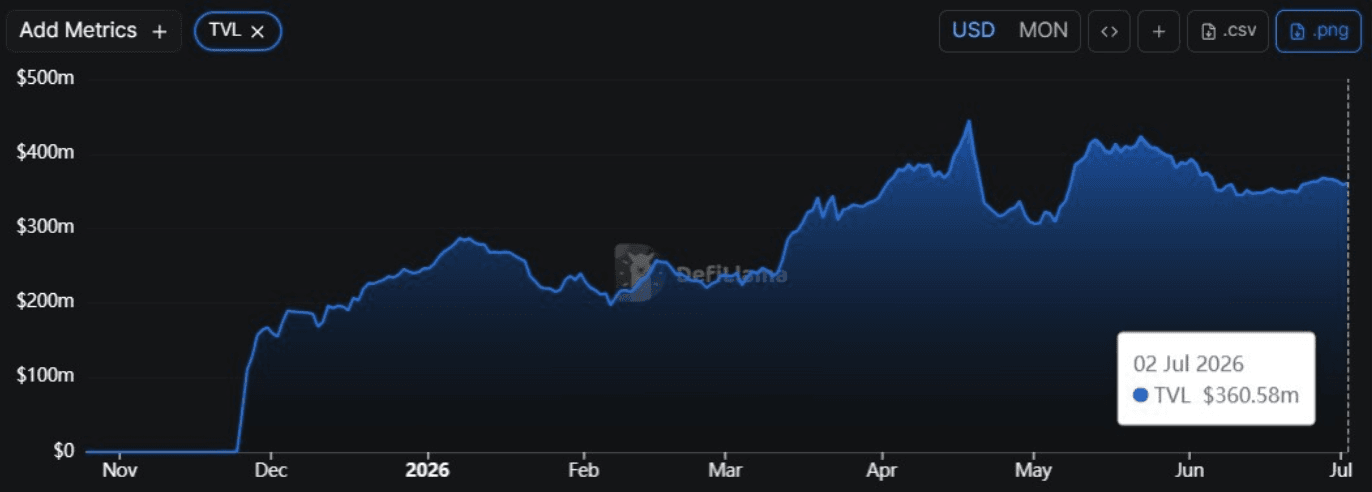This screenshot has width=1372, height=492.
Task: Click the Dec x-axis label
Action: 272,470
